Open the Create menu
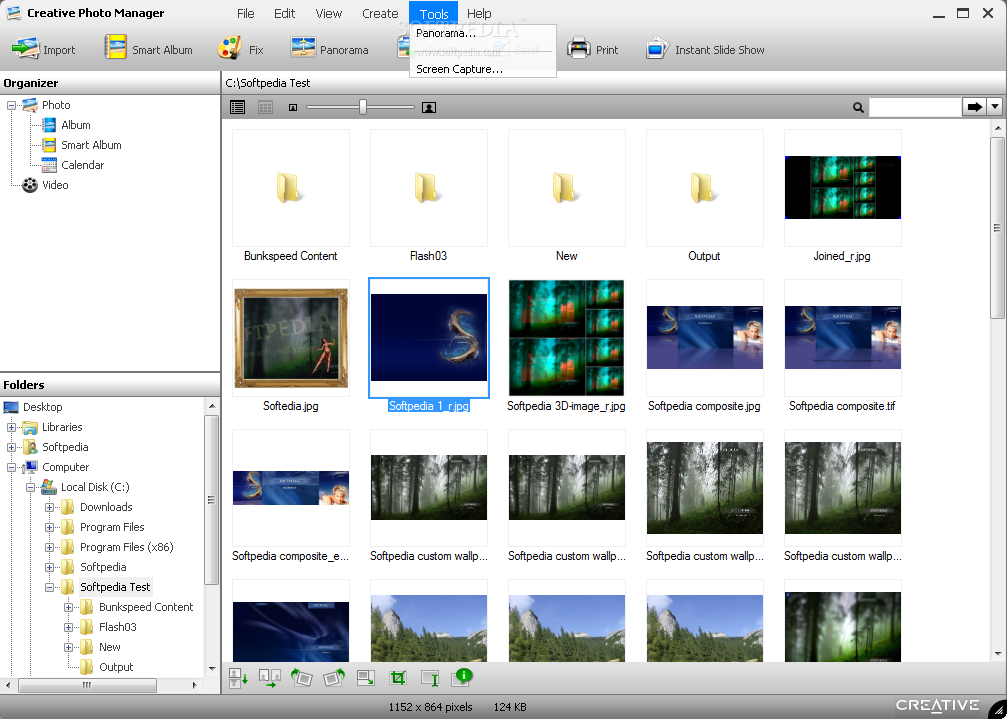Screen dimensions: 1007x719 380,13
